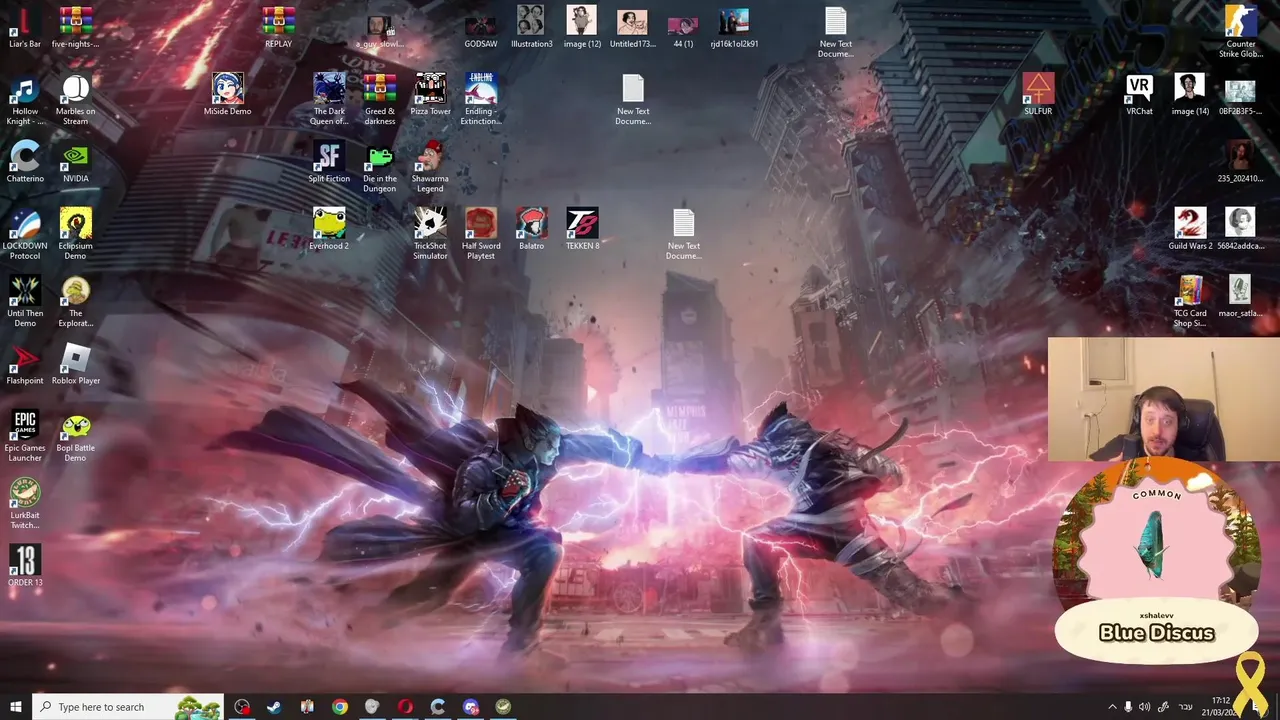Open the Epic Games Launcher shortcut
Screen dimensions: 1280x720
[25, 436]
